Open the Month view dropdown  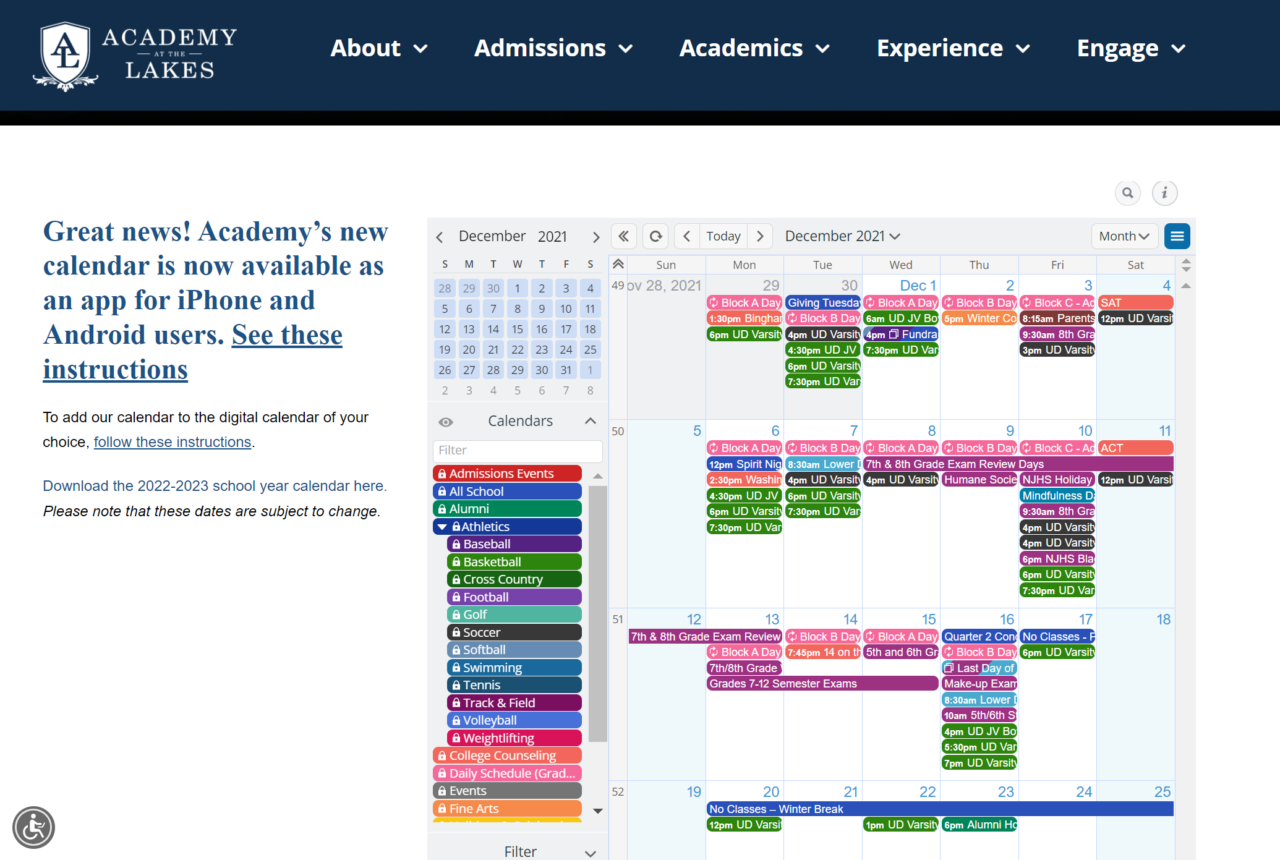click(x=1124, y=236)
